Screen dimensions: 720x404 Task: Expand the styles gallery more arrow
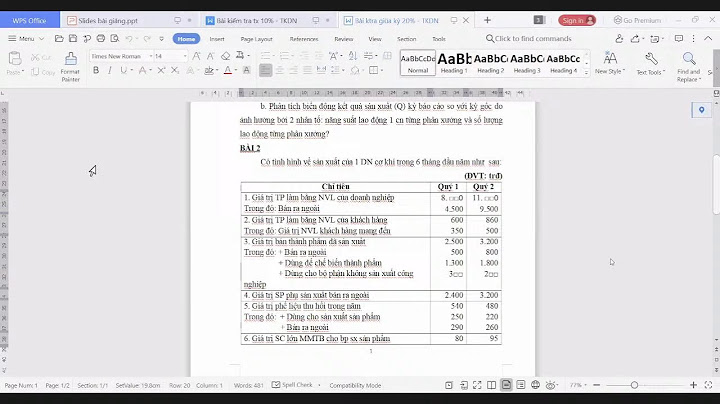pyautogui.click(x=586, y=73)
